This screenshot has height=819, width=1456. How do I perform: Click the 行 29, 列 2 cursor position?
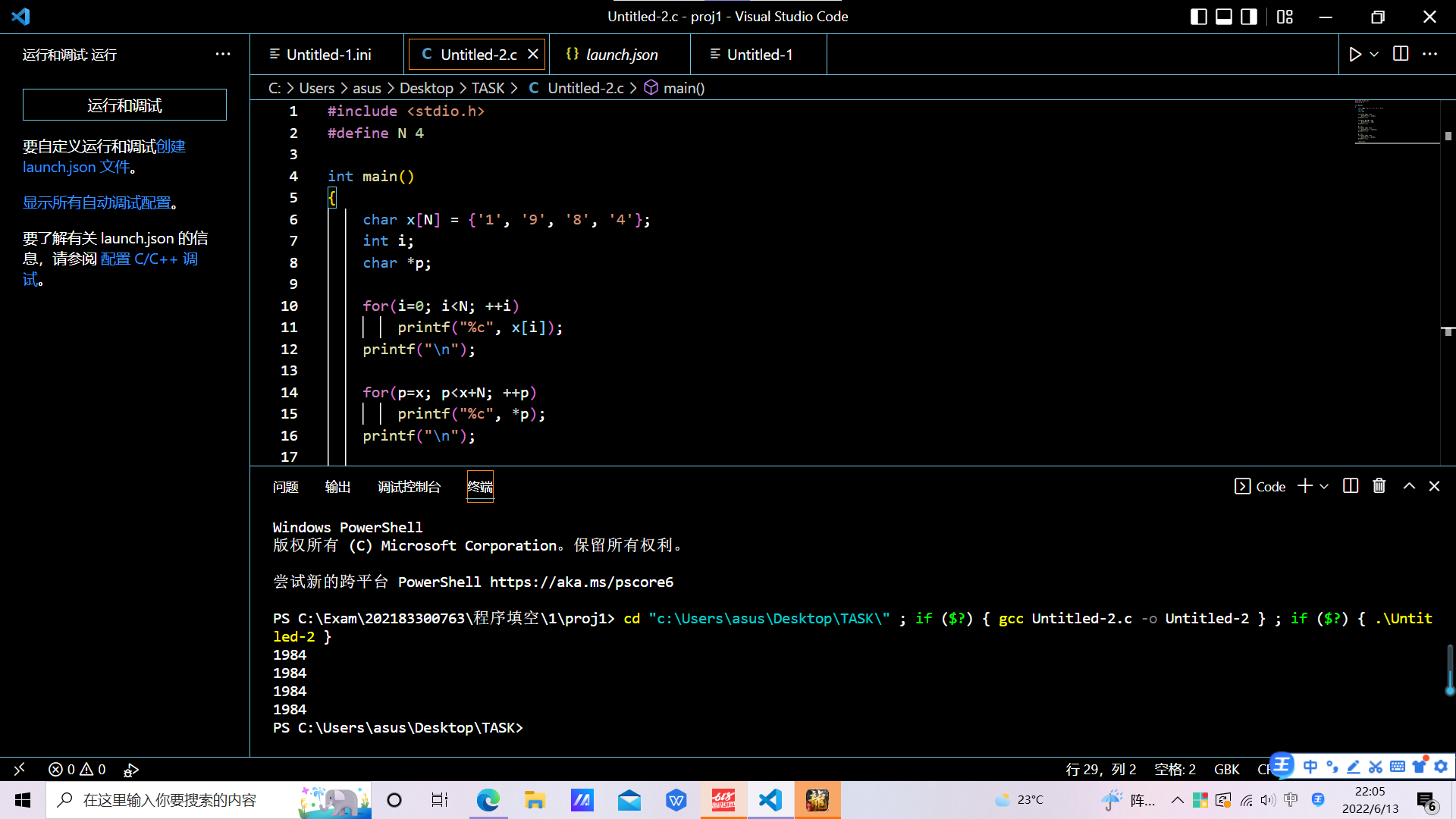pos(1100,770)
